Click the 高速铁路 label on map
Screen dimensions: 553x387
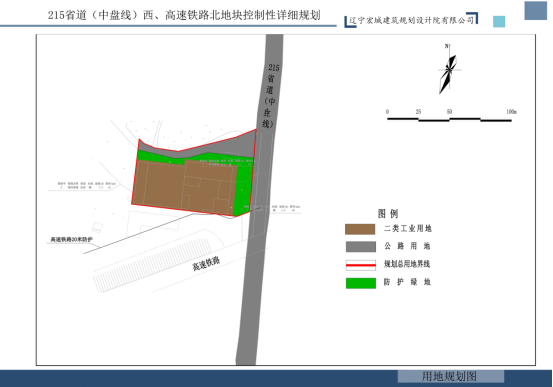click(x=206, y=263)
